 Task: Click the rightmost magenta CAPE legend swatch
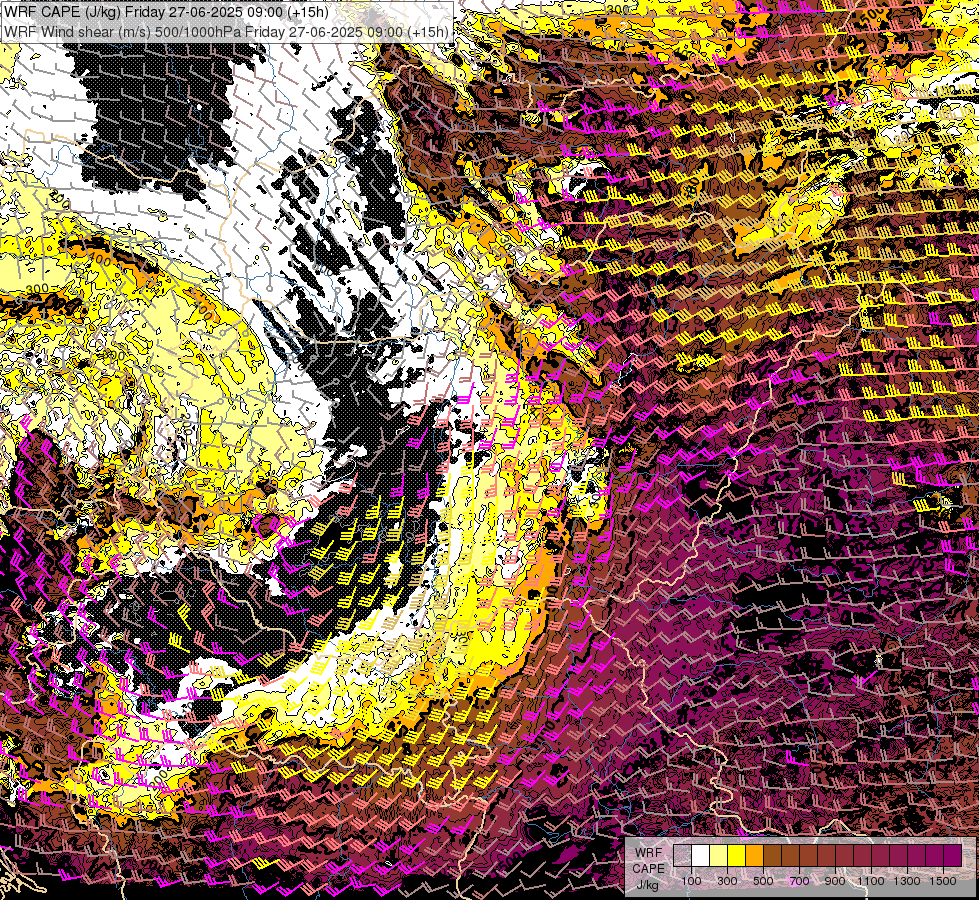(x=953, y=856)
